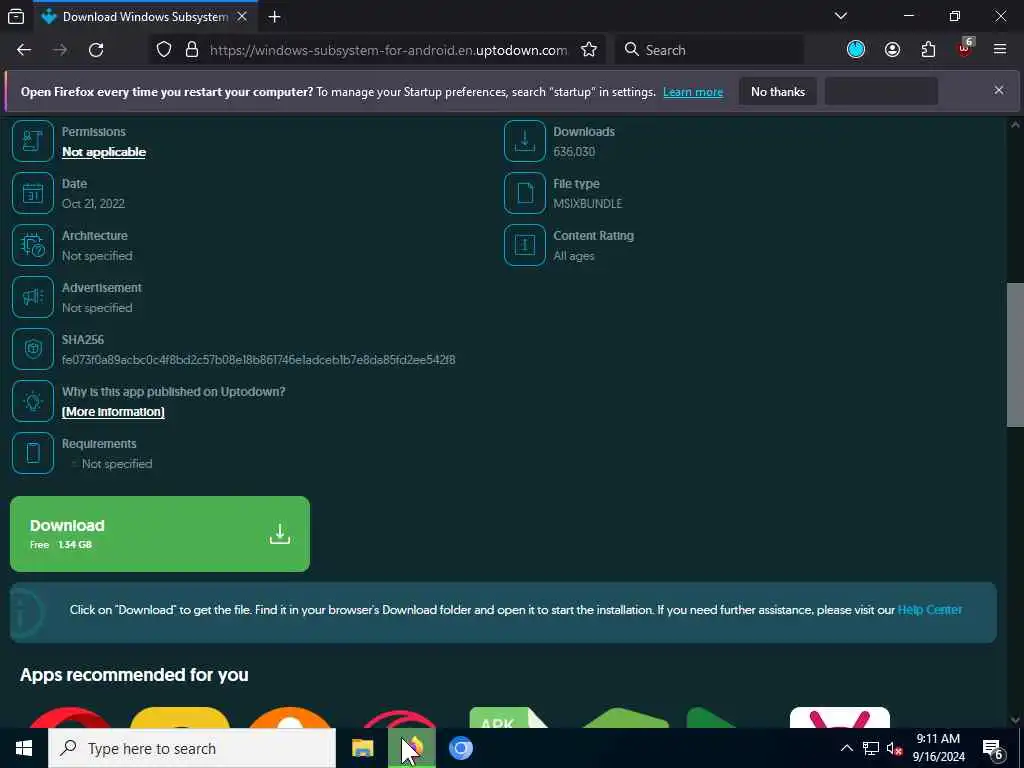1024x768 pixels.
Task: Go back with the back arrow
Action: (x=24, y=50)
